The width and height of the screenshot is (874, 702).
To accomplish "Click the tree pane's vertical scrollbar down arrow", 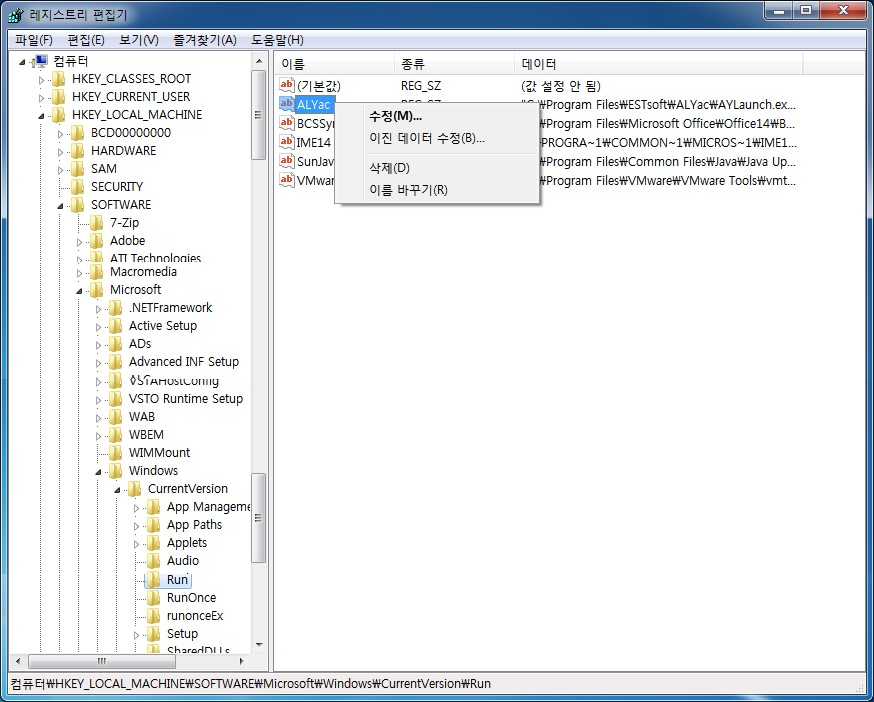I will pyautogui.click(x=259, y=645).
